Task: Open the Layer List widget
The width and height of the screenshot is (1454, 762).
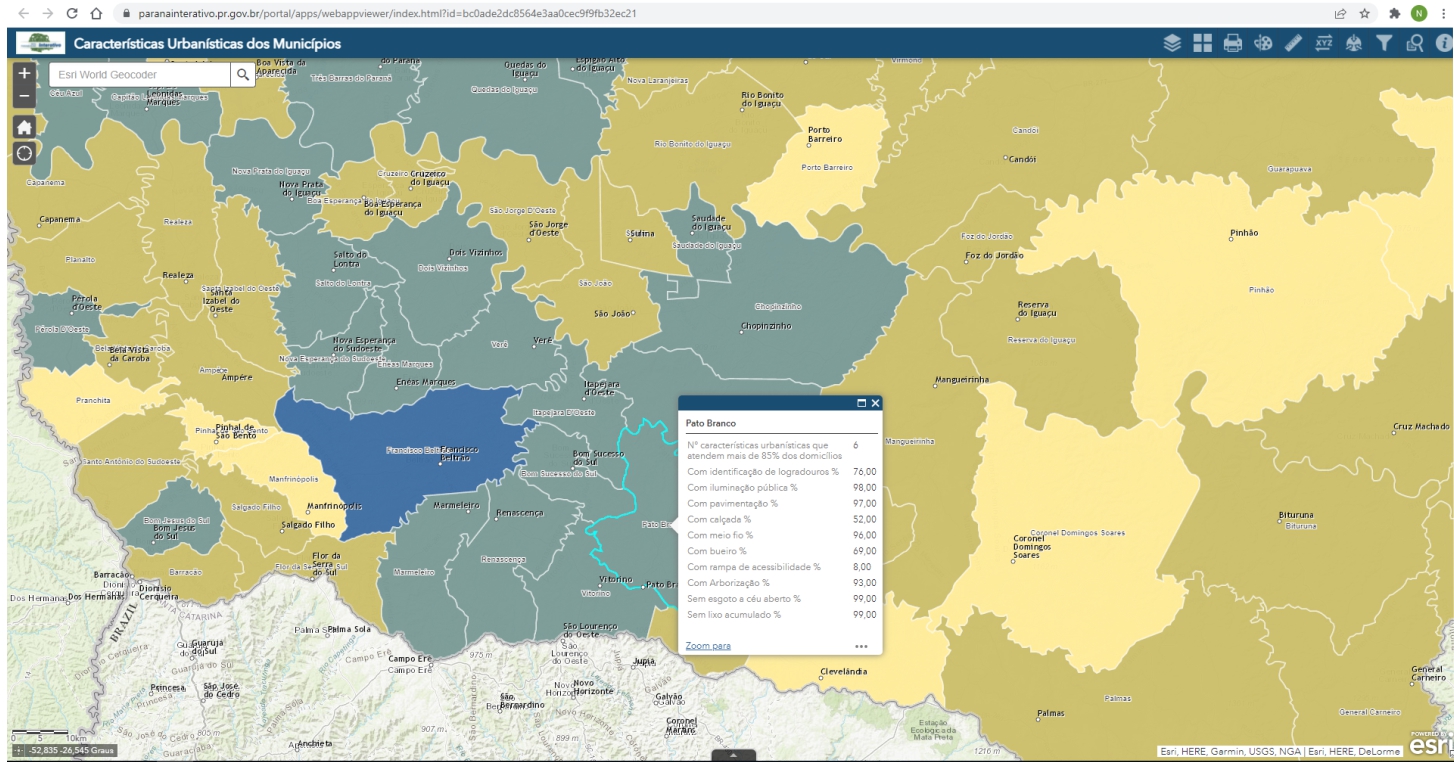Action: point(1173,43)
